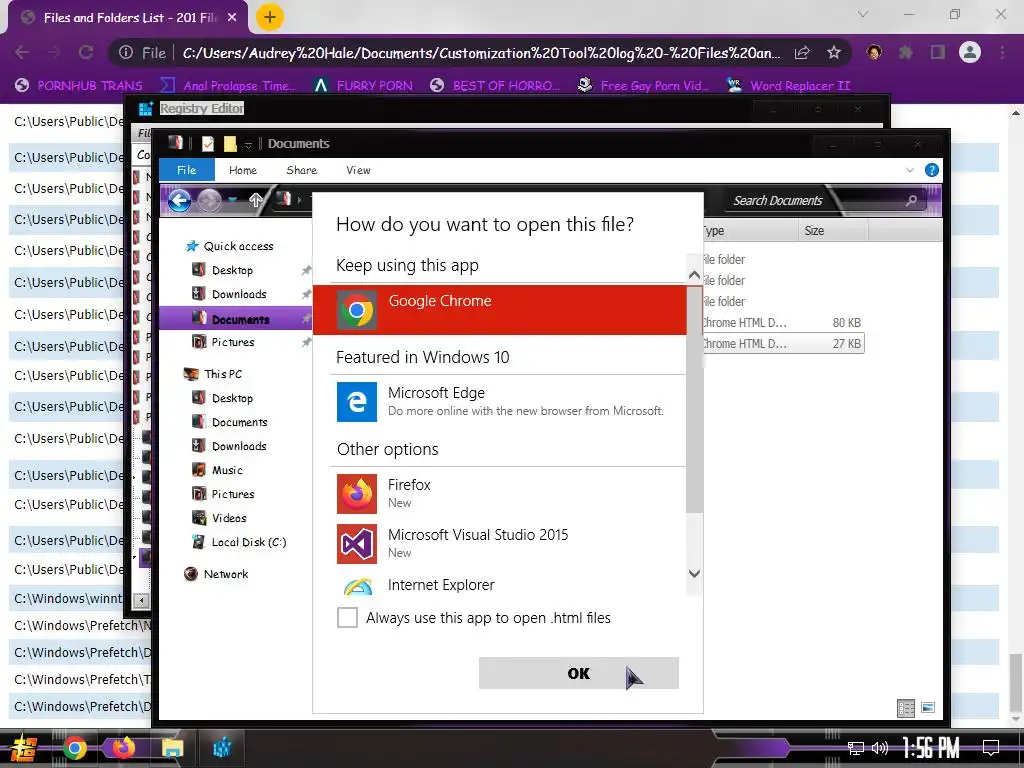The height and width of the screenshot is (768, 1024).
Task: Go forward with the explorer Forward arrow
Action: point(209,200)
